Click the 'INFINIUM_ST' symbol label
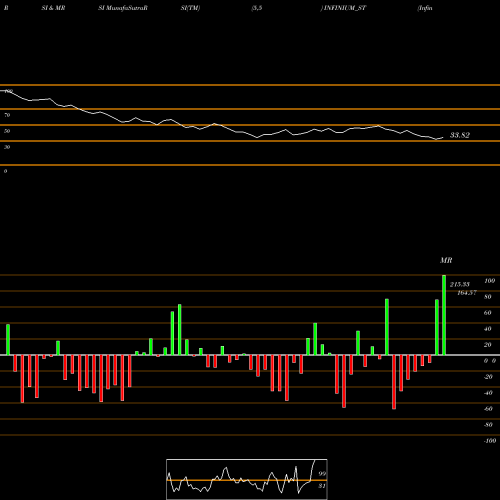This screenshot has height=500, width=500. (345, 8)
